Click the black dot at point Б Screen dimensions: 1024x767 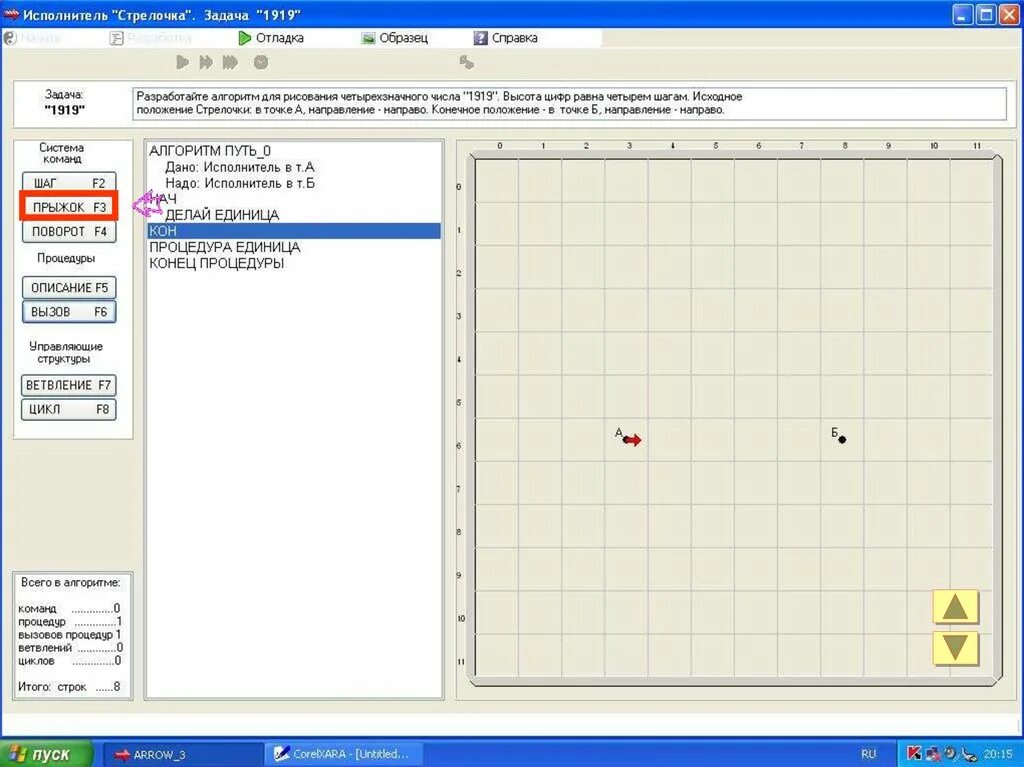842,440
